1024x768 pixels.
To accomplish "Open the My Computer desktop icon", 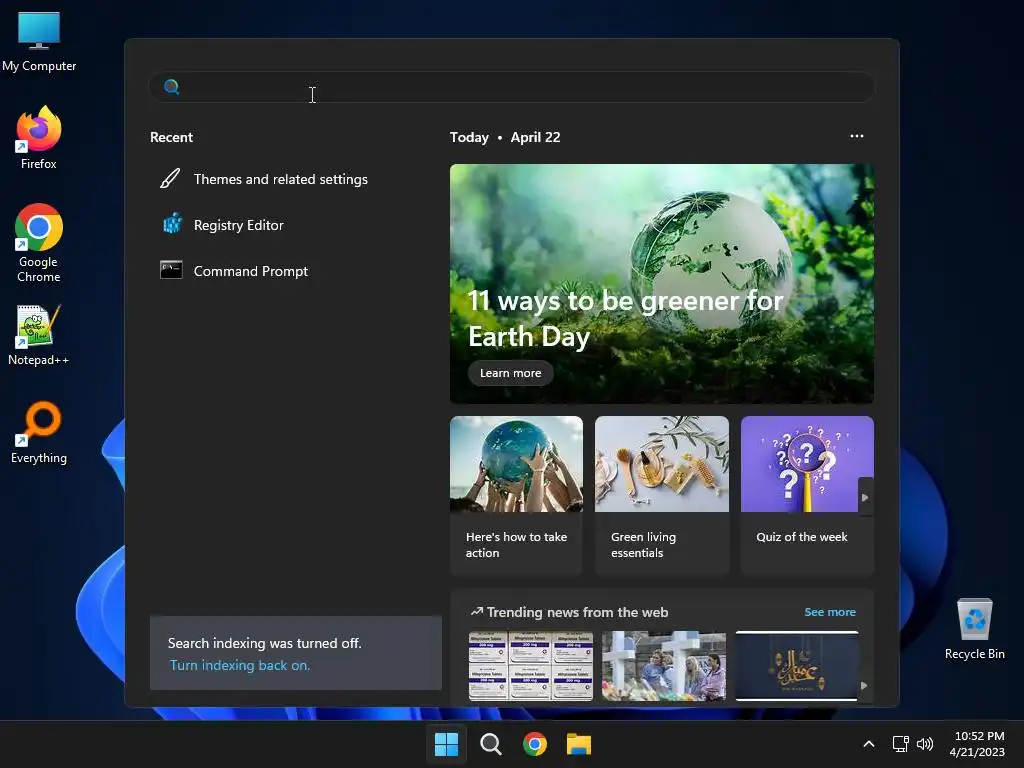I will 39,41.
